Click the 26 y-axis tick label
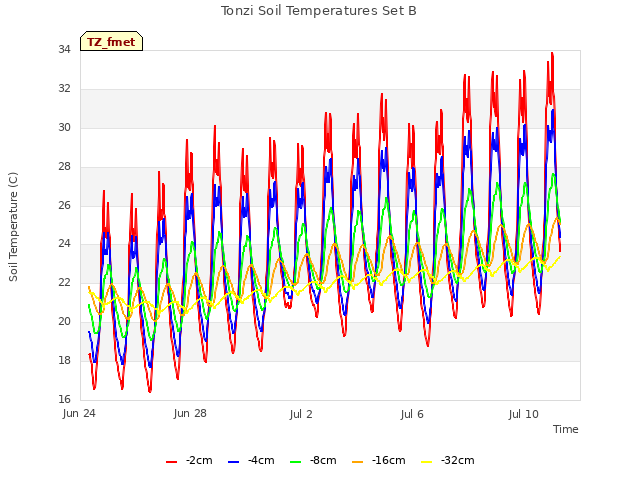The image size is (640, 480). coord(64,205)
